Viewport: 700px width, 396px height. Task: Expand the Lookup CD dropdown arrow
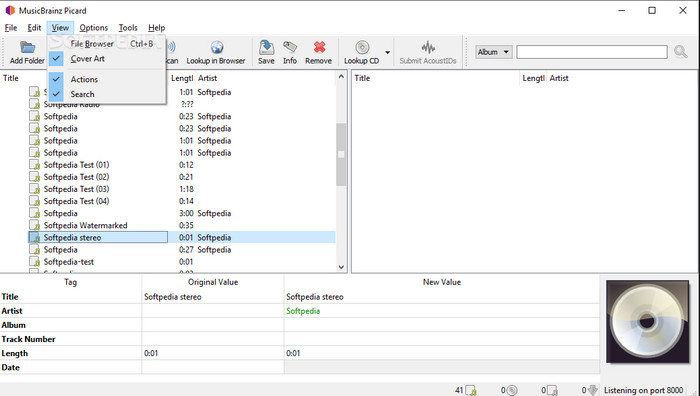tap(388, 52)
